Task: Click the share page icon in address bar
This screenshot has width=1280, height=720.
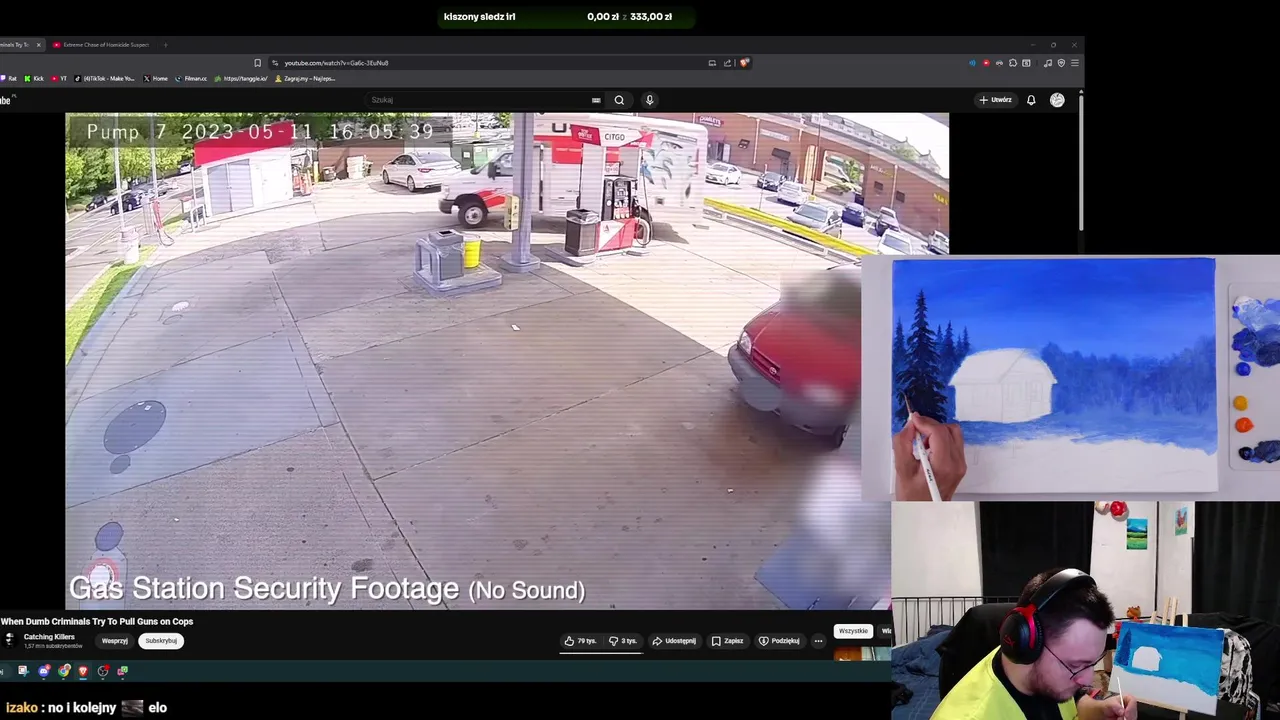Action: click(x=727, y=63)
